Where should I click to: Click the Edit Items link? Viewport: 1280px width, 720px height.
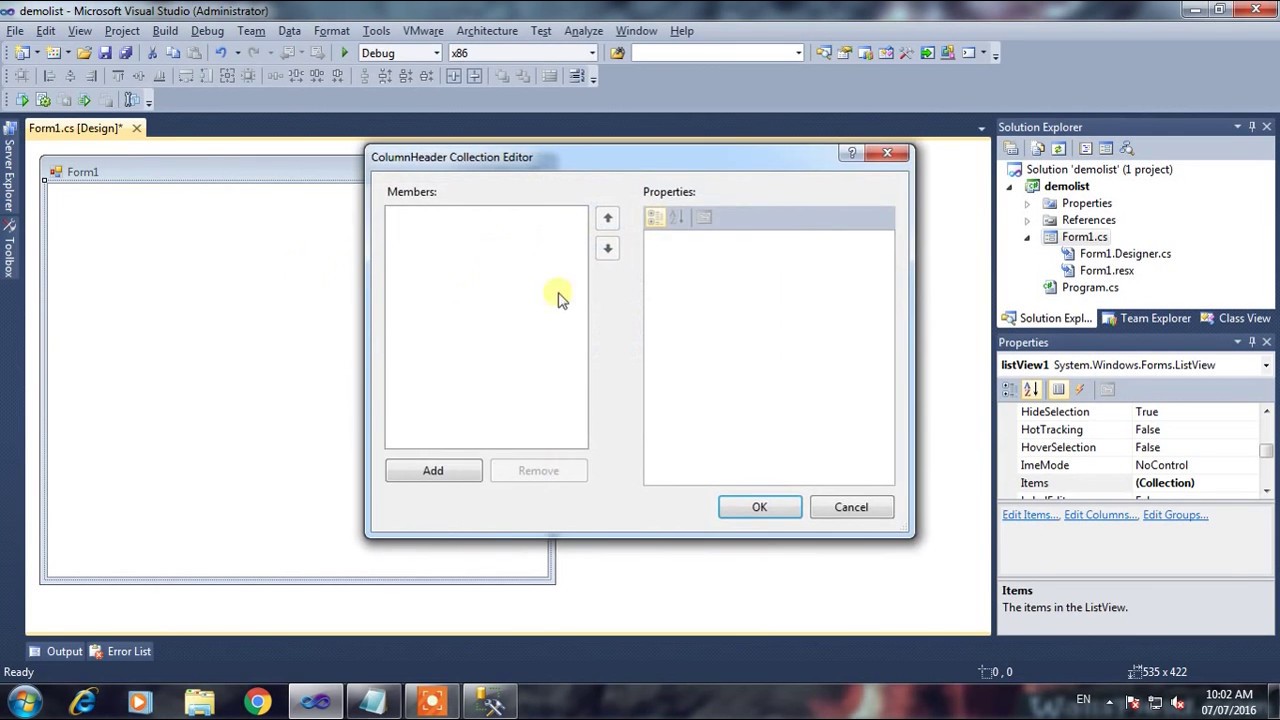click(1030, 515)
